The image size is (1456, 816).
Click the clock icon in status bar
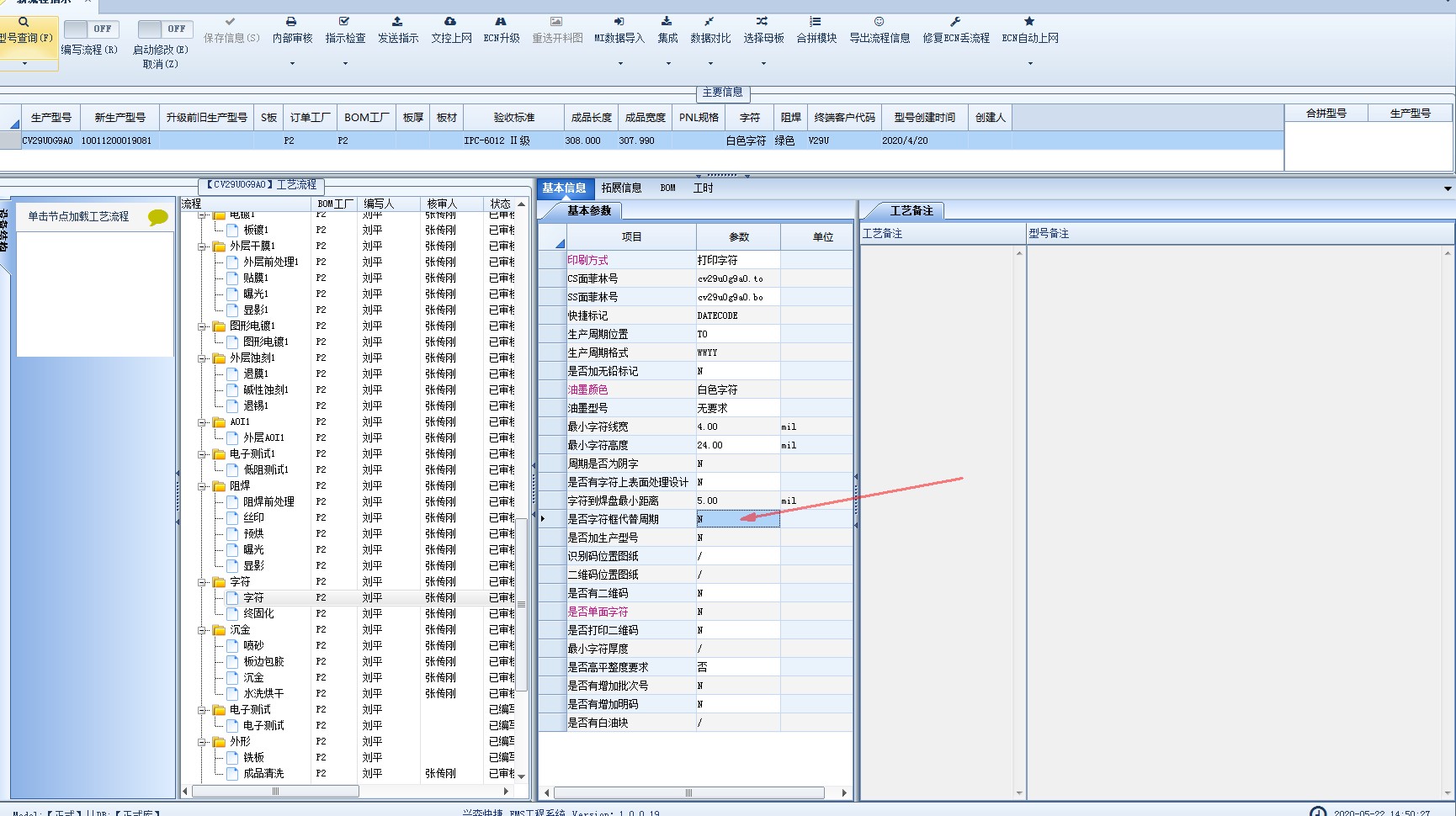1318,812
